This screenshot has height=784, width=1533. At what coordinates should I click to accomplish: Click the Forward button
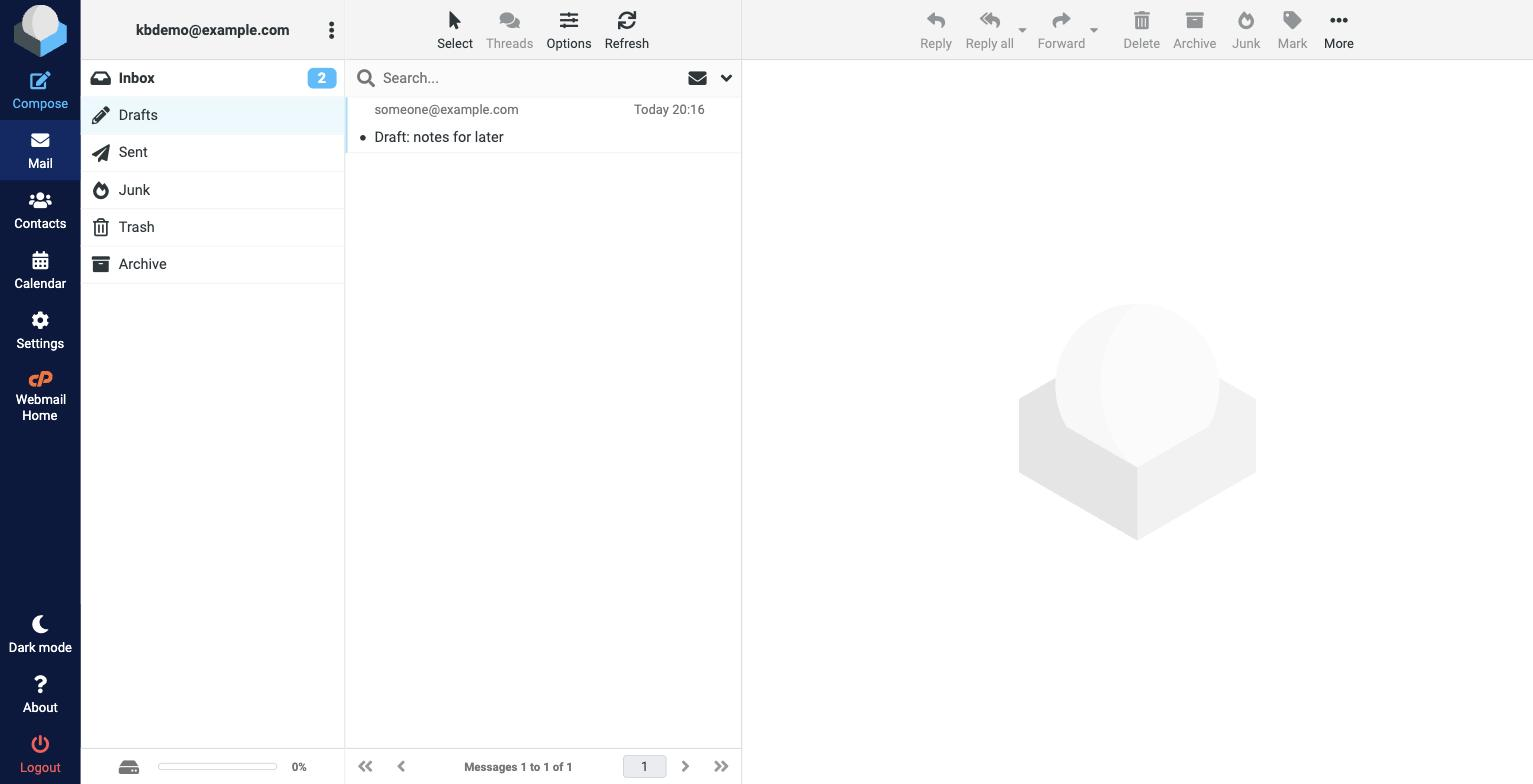point(1061,30)
